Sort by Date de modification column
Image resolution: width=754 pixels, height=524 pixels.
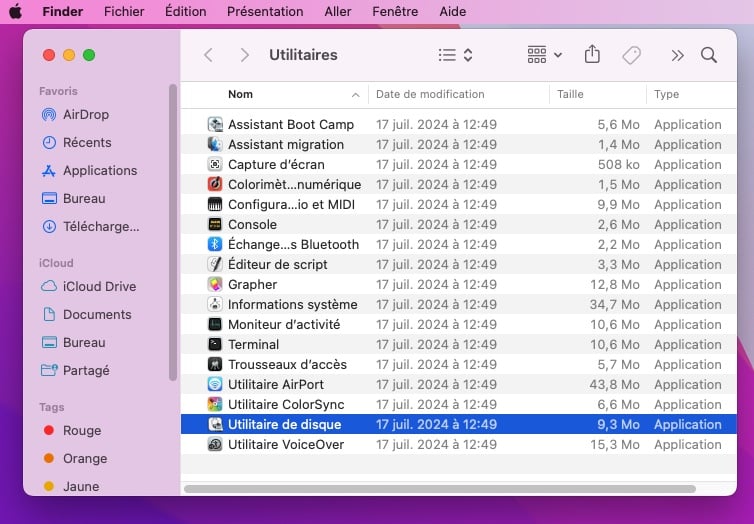[430, 94]
